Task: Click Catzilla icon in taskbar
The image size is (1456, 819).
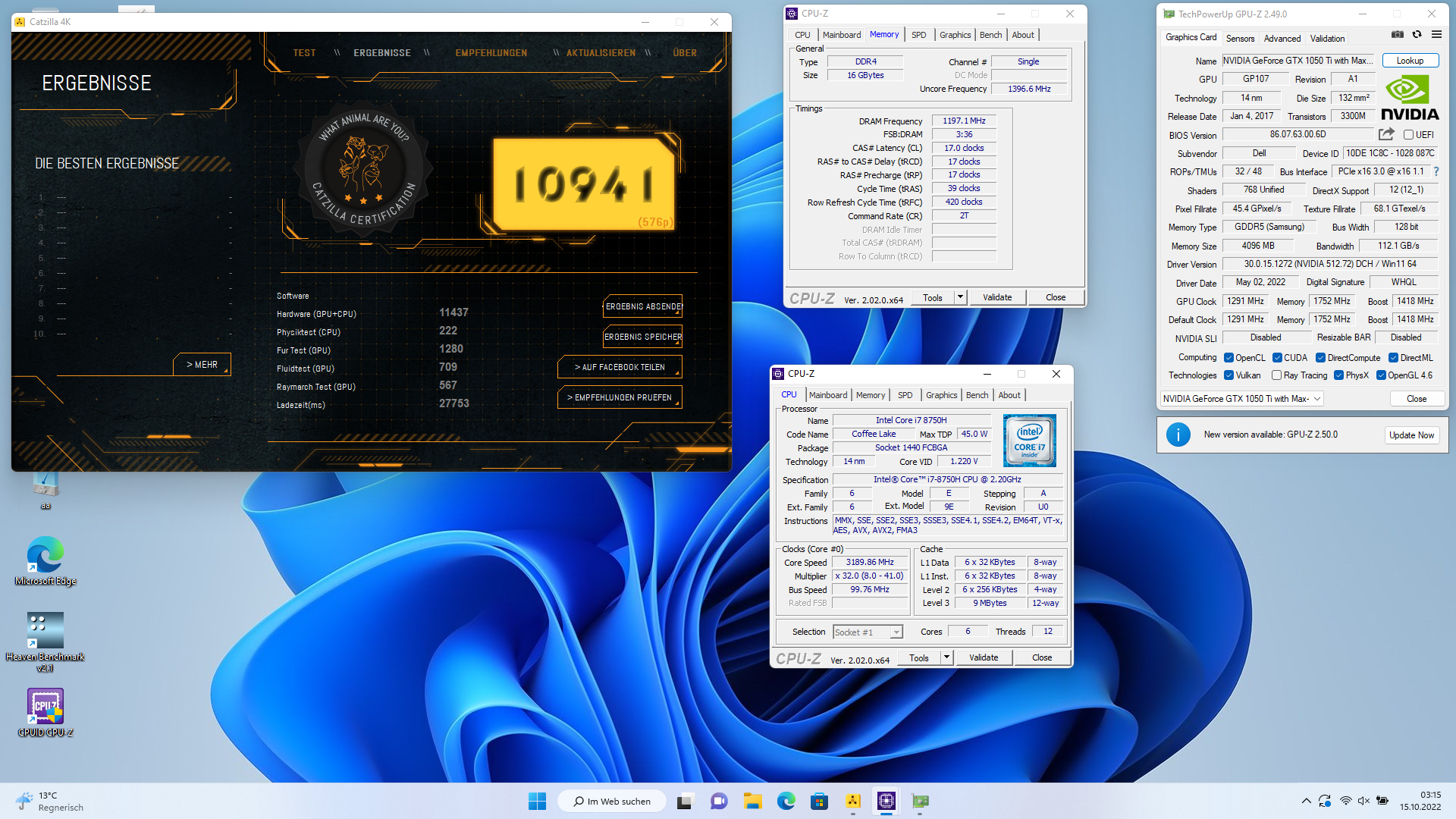Action: click(853, 801)
